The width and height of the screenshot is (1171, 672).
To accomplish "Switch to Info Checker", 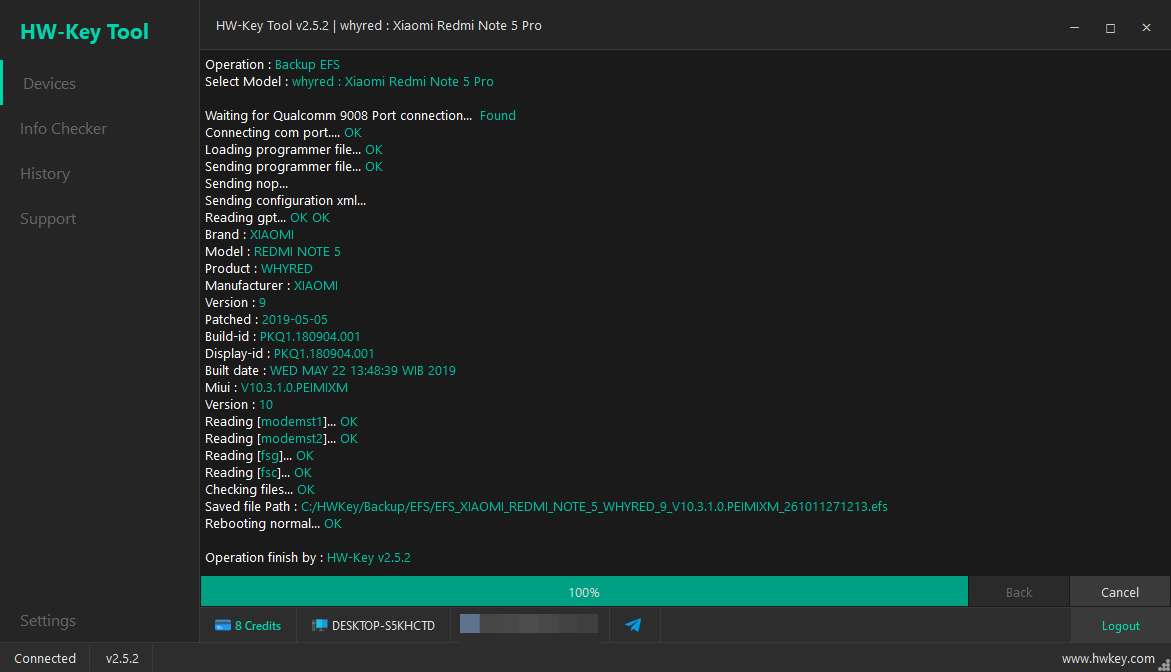I will [63, 128].
